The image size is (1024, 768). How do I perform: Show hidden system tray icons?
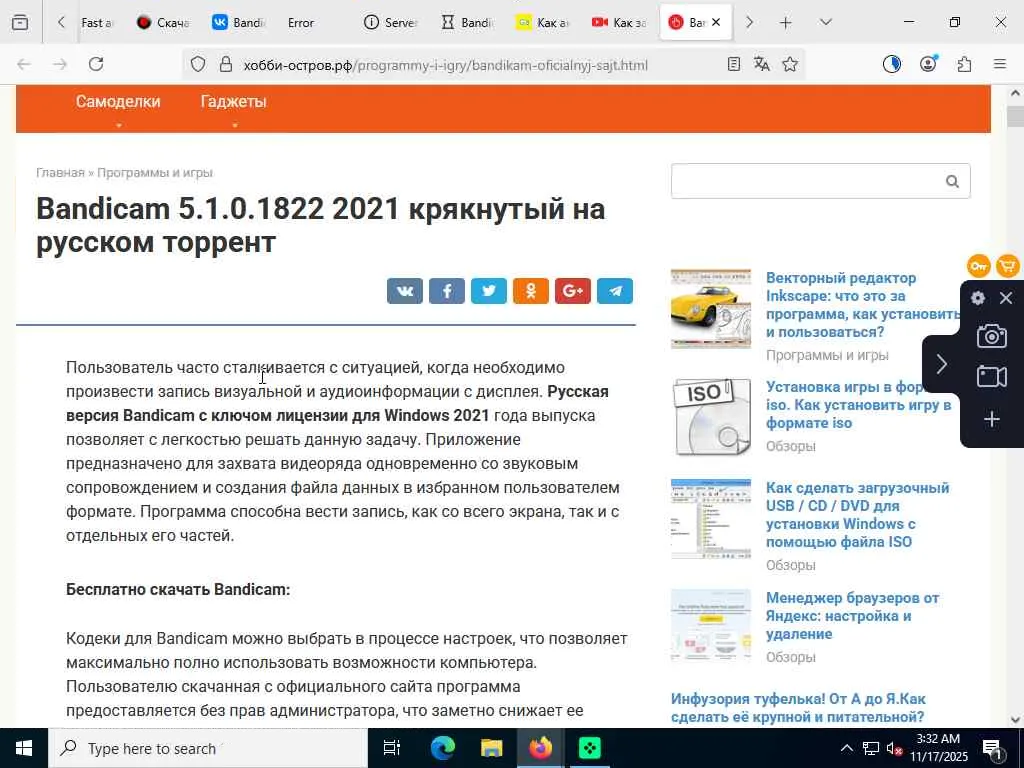(846, 748)
